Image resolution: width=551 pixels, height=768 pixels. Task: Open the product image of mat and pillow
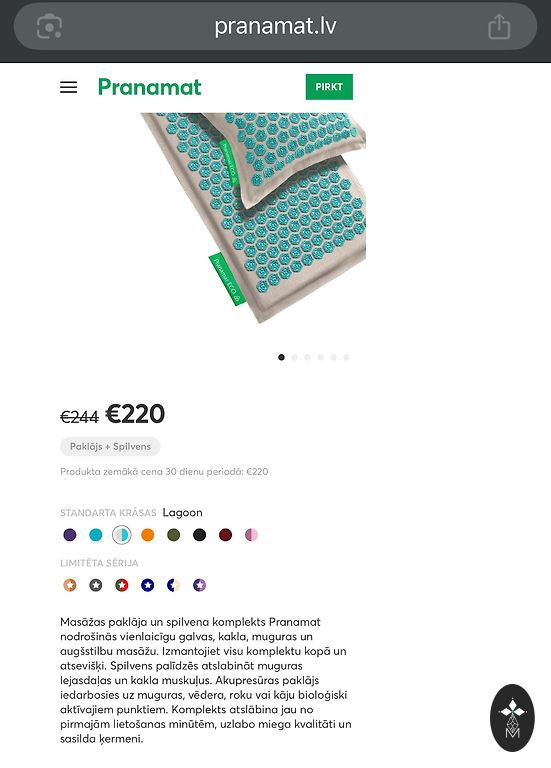click(x=253, y=217)
